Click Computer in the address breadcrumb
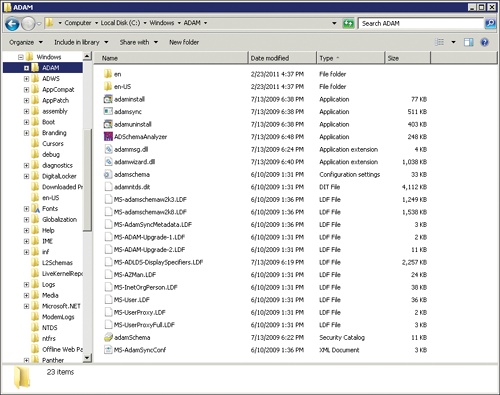This screenshot has height=395, width=500. click(x=78, y=23)
